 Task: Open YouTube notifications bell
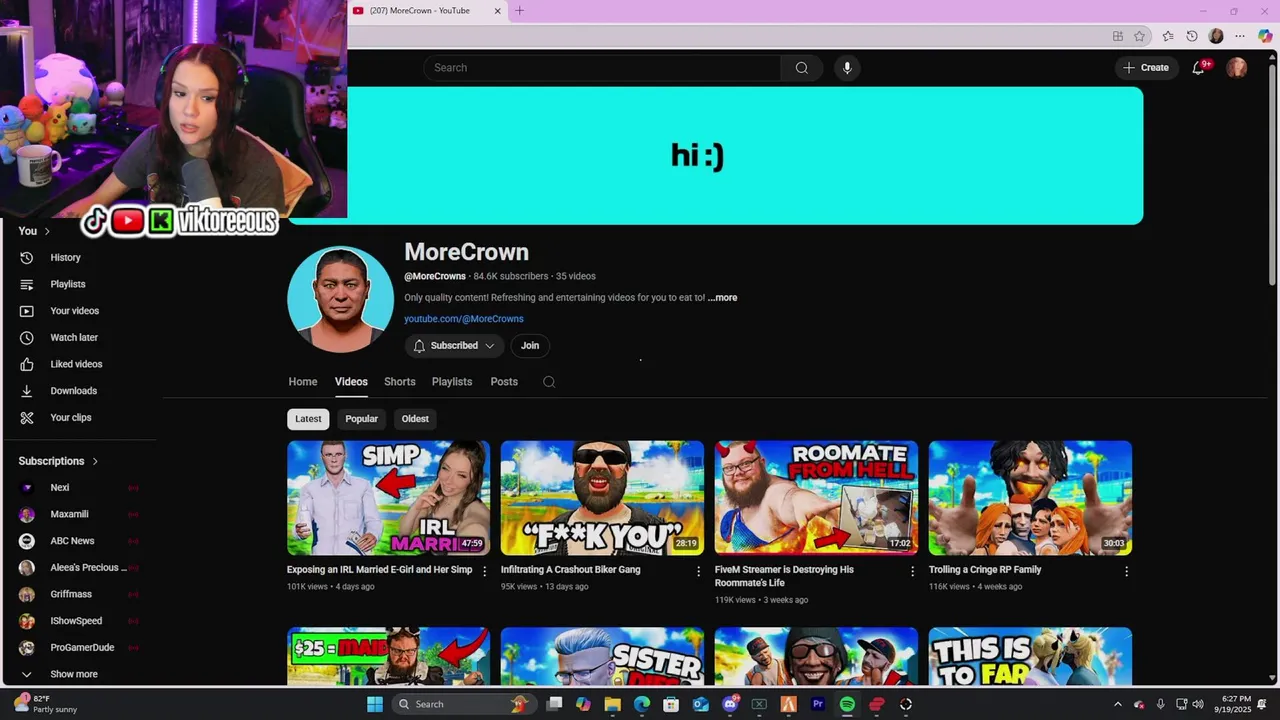coord(1198,68)
